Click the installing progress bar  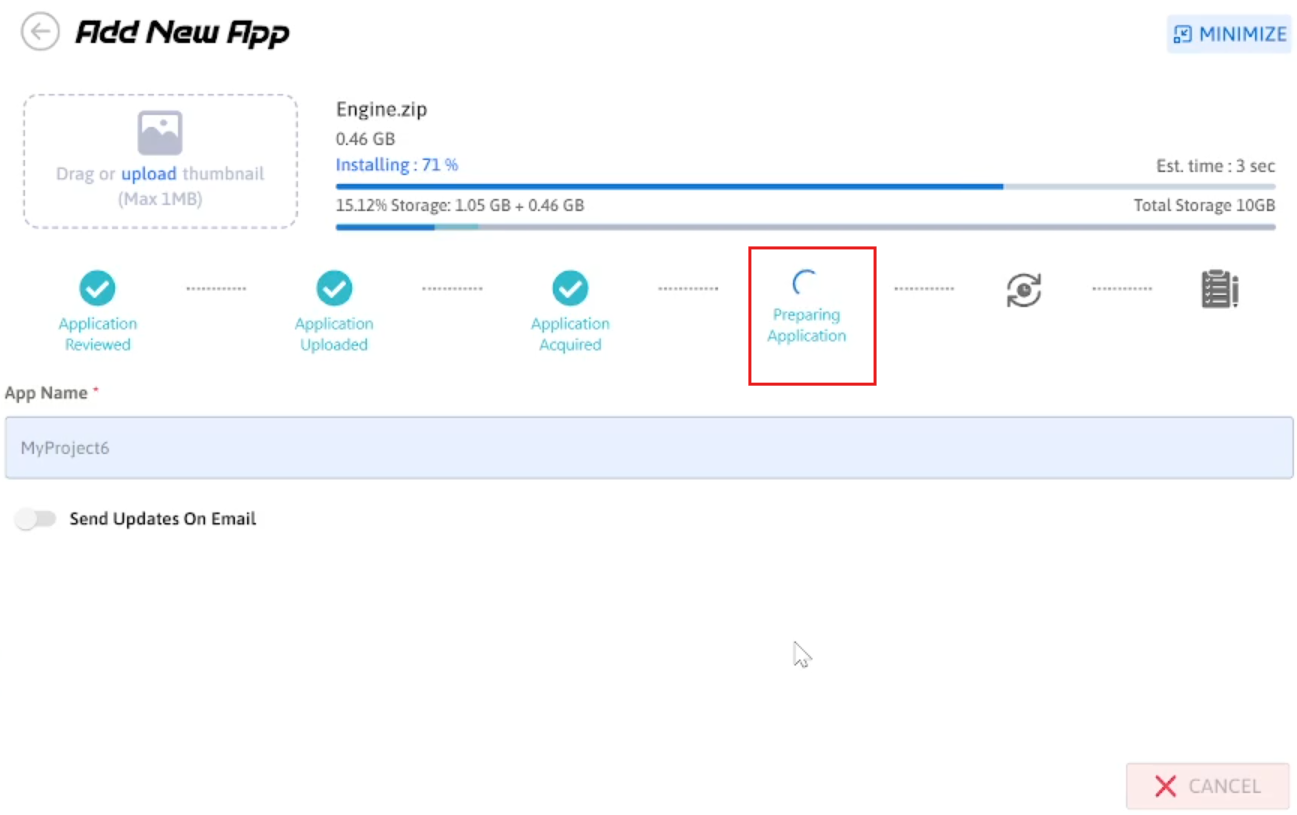[805, 186]
